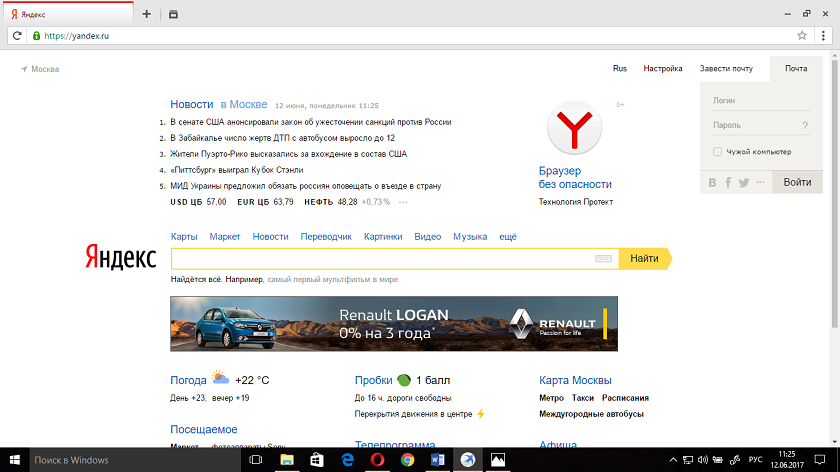Tick the Чужой компьютер checkbox
Screen dimensions: 840x472
(x=717, y=152)
